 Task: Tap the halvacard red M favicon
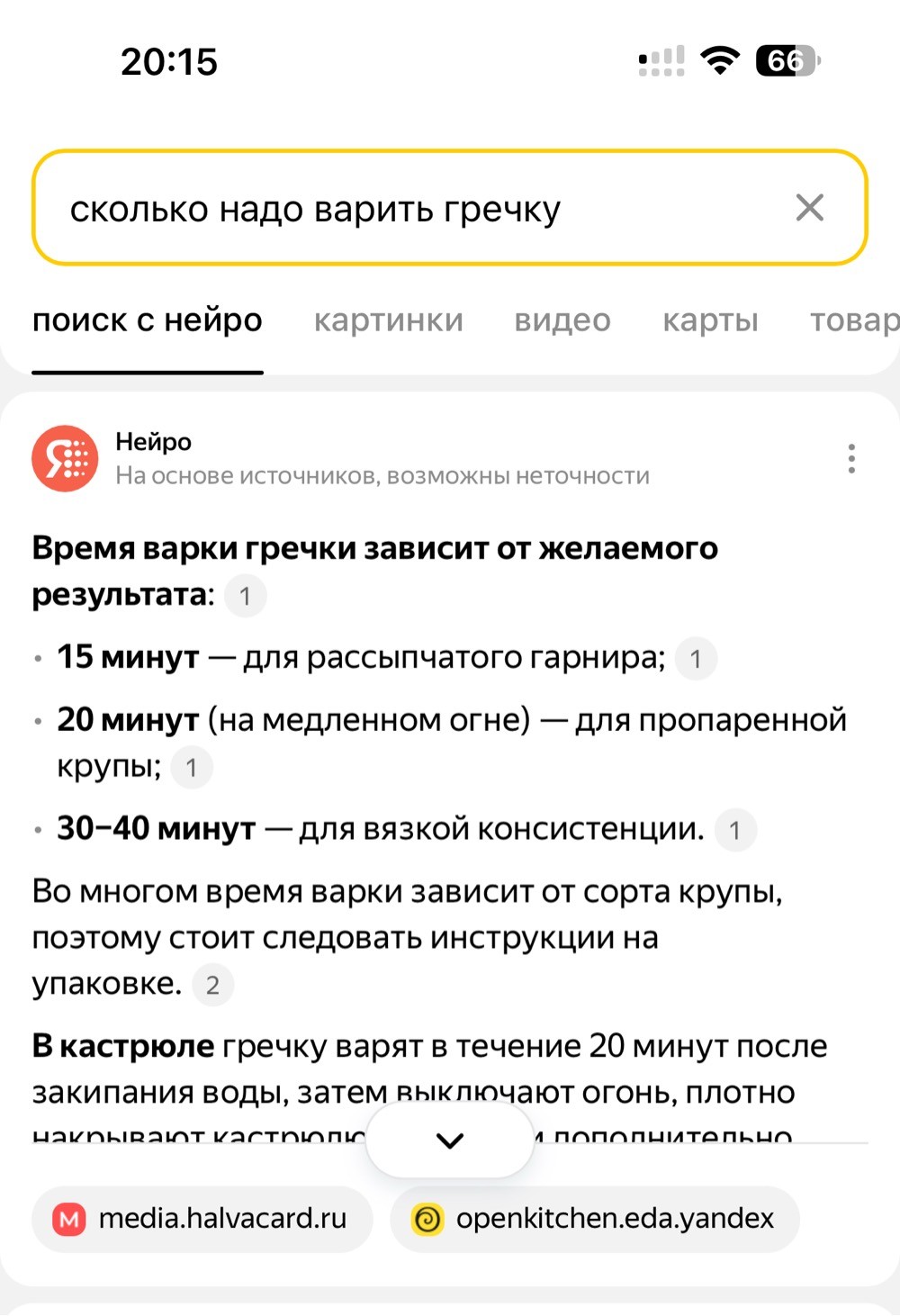[69, 1220]
